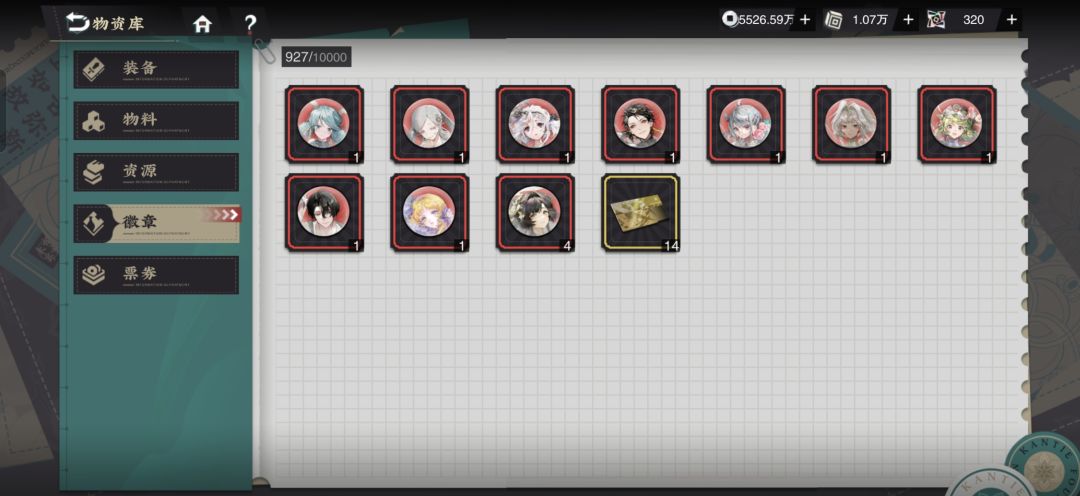Open the home screen icon
This screenshot has width=1080, height=496.
(x=202, y=24)
